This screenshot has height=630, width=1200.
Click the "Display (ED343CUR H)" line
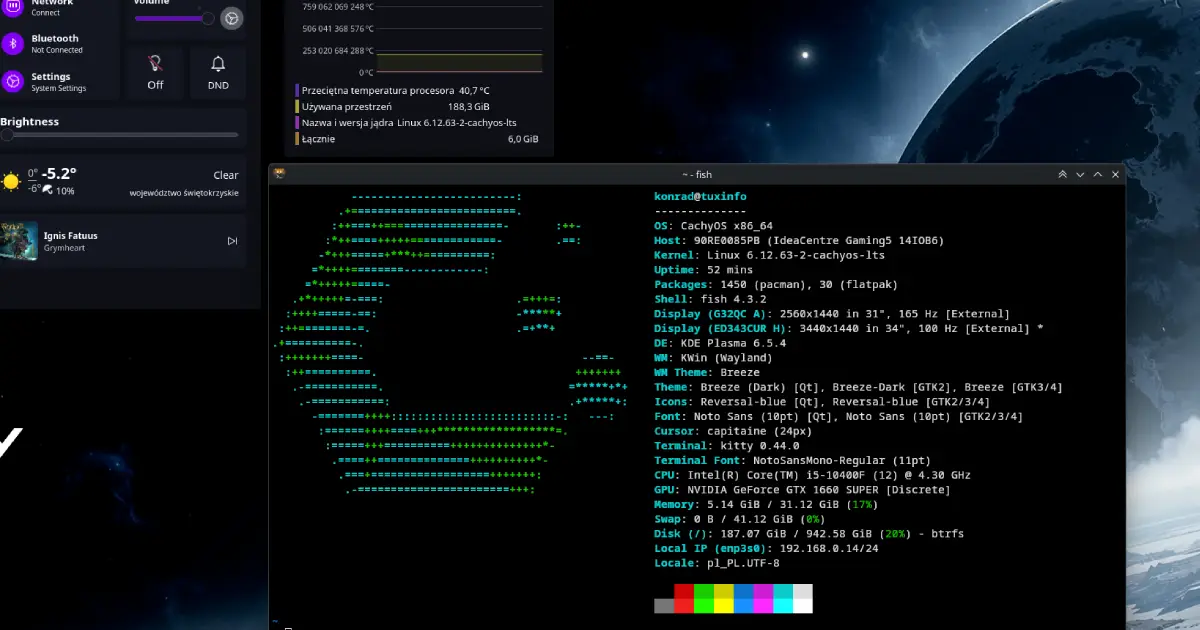849,328
